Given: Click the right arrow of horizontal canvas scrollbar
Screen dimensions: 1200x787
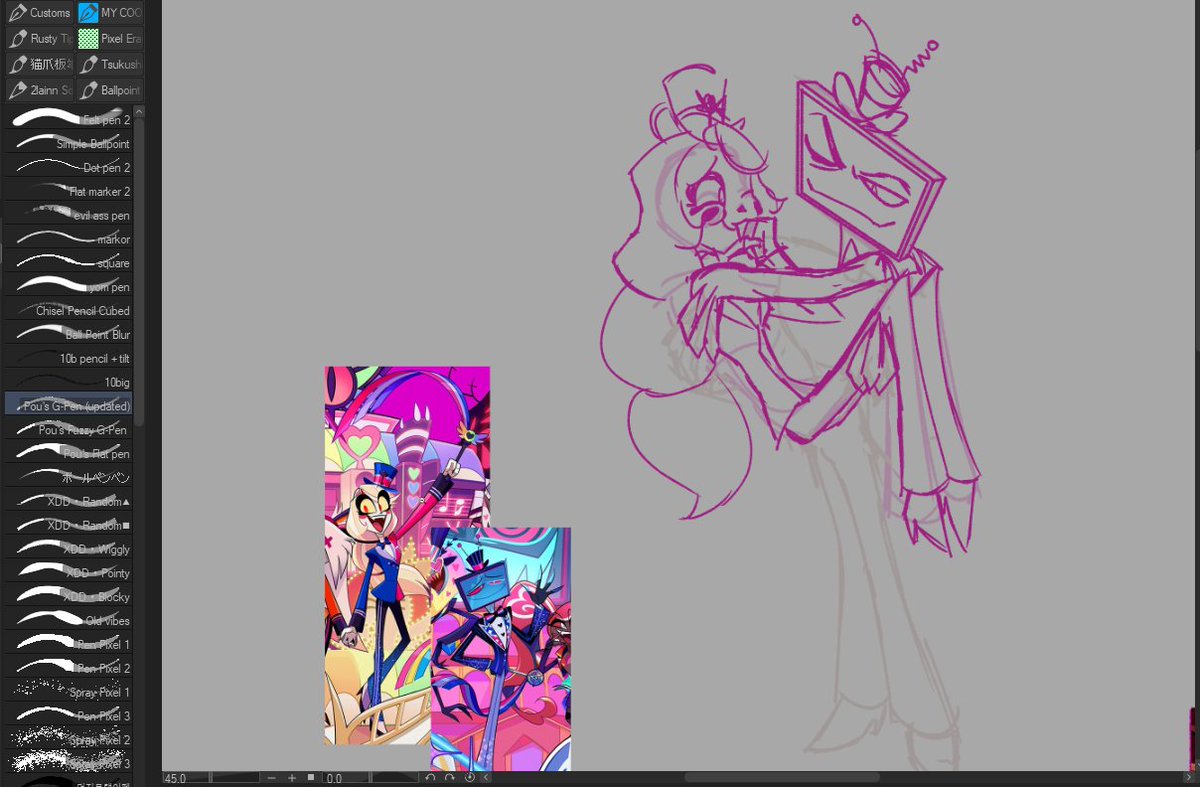Looking at the screenshot, I should click(x=1187, y=778).
